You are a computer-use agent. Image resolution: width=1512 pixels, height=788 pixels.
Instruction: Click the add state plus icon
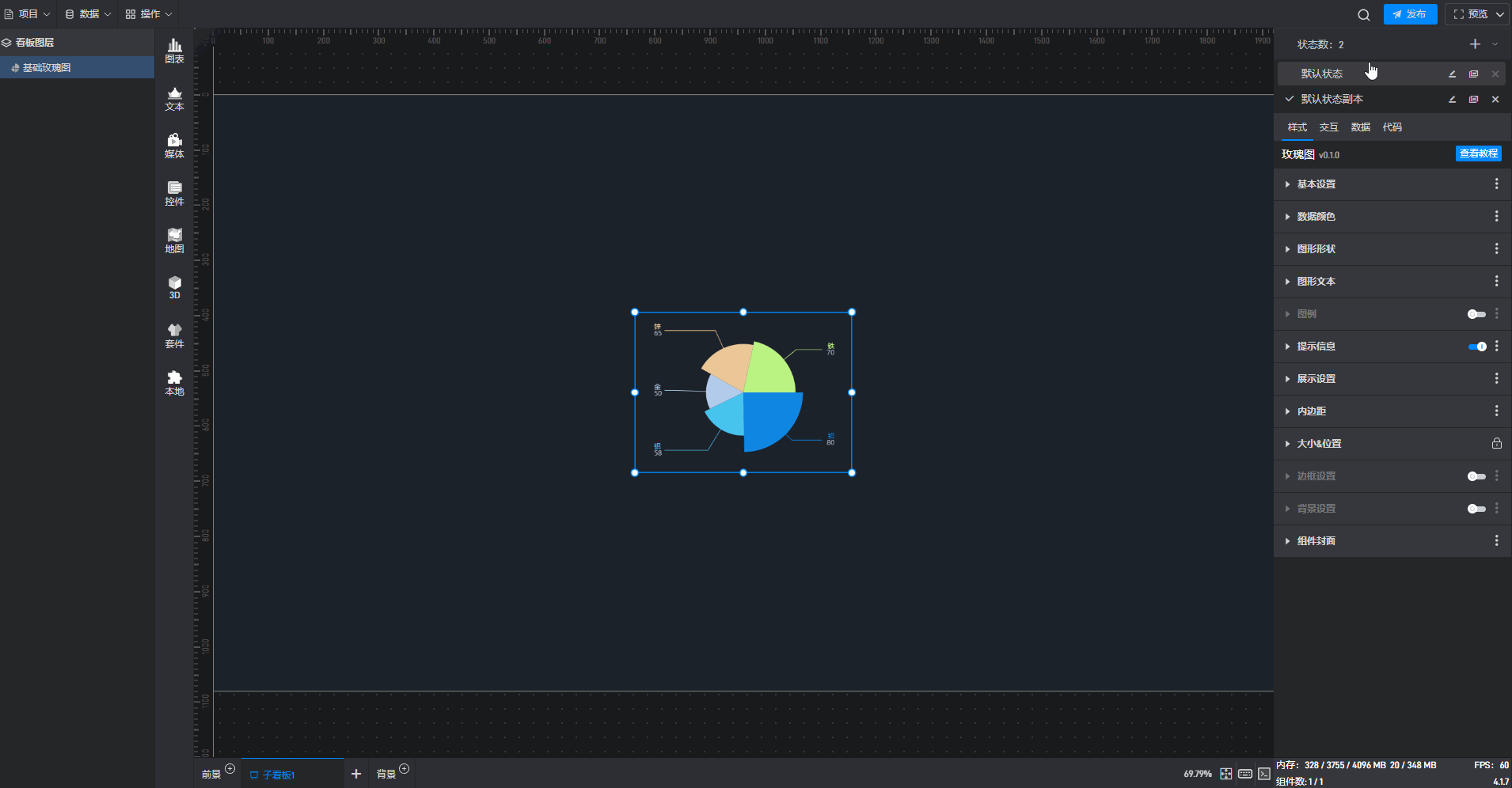[x=1475, y=44]
